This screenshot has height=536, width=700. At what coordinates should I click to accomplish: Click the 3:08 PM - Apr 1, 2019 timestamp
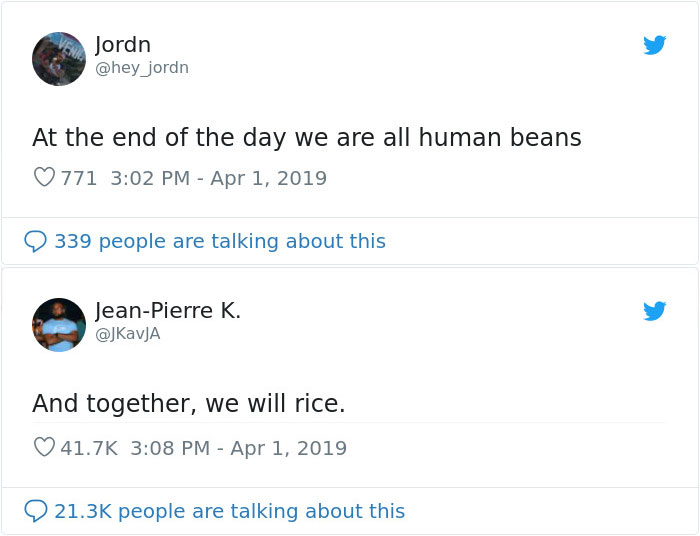[238, 448]
